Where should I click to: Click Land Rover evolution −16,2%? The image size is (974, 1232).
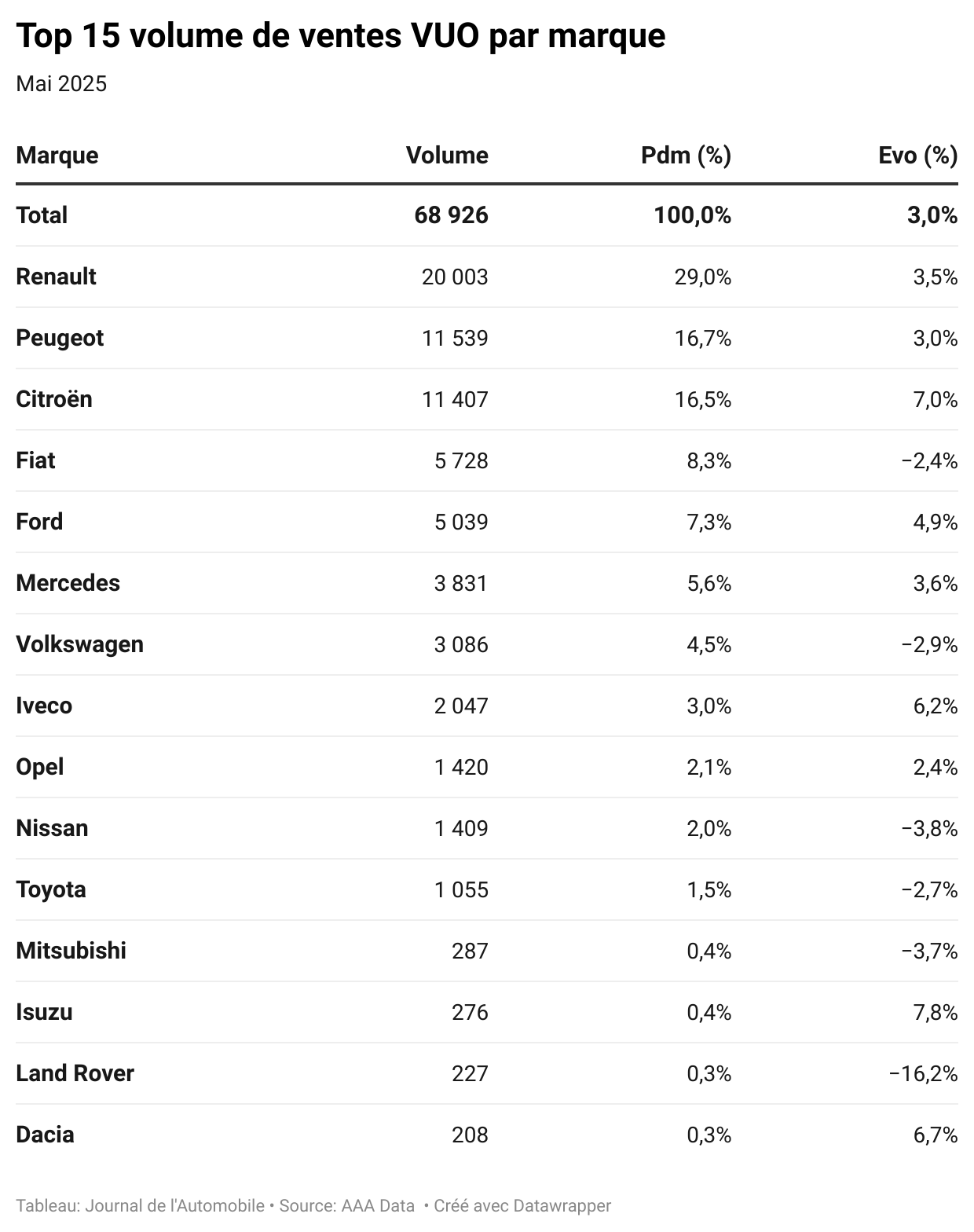923,1073
